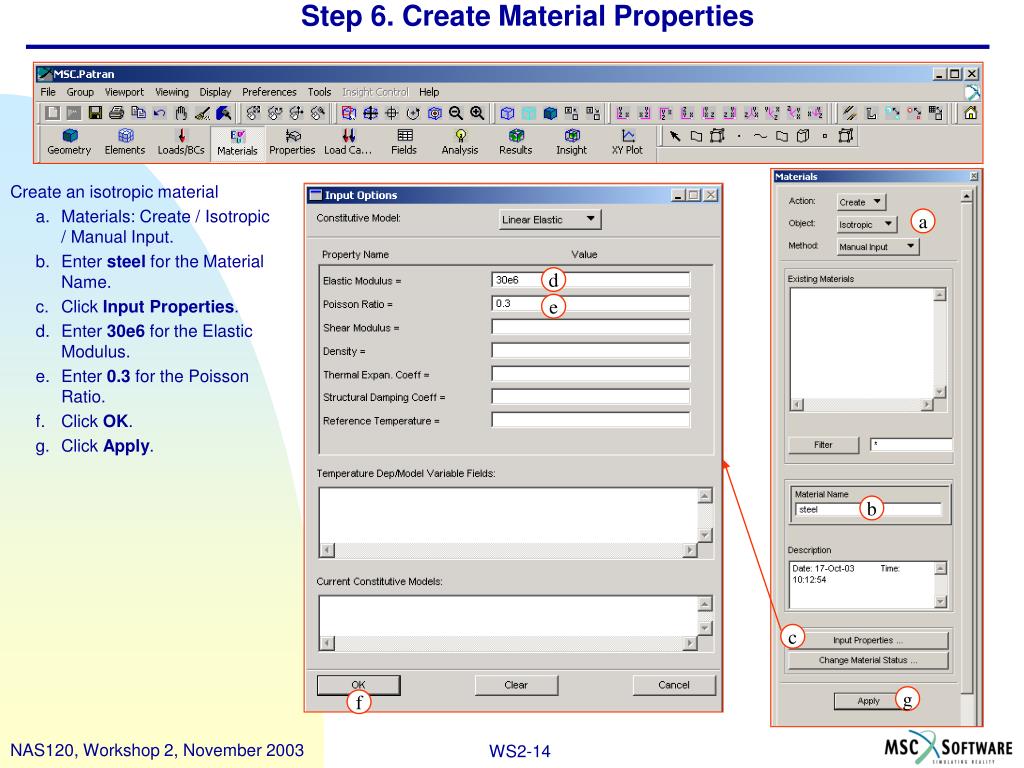Click the Material Name field
Viewport: 1024px width, 768px height.
(869, 509)
